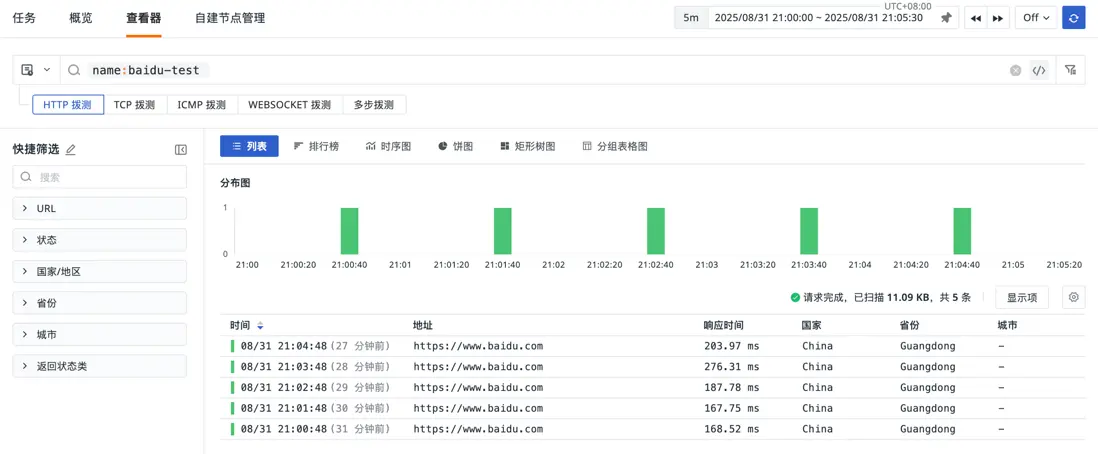Image resolution: width=1098 pixels, height=454 pixels.
Task: Collapse the quick filter sidebar panel
Action: coord(181,150)
